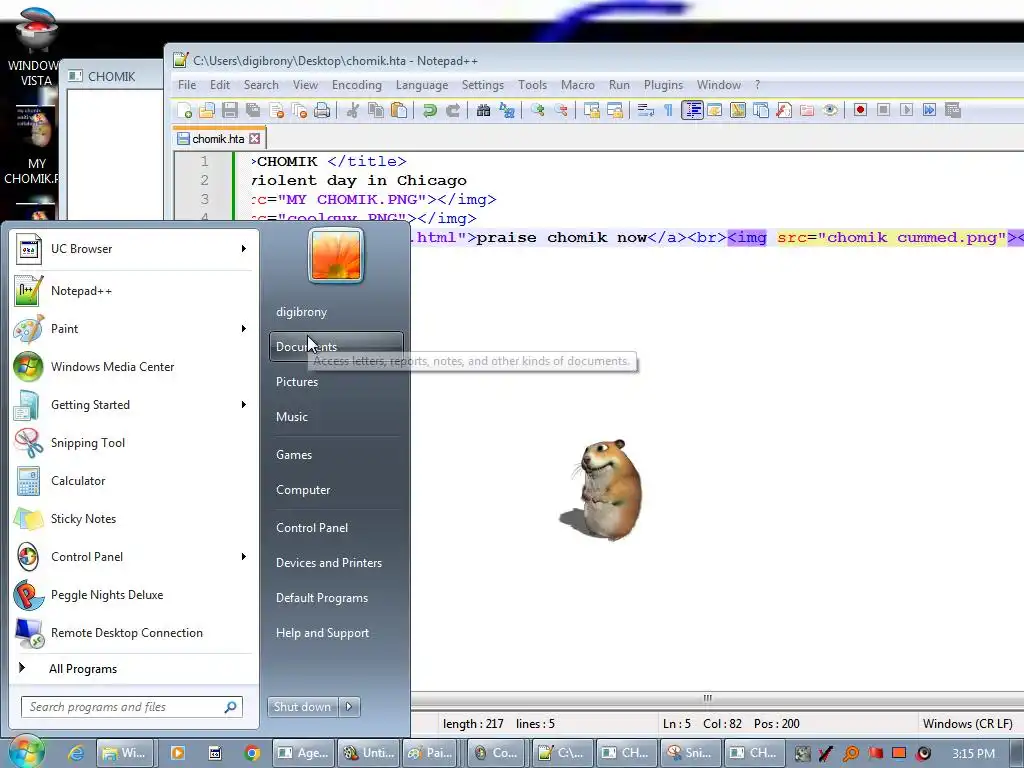Open Find with the binoculars icon

(x=483, y=110)
